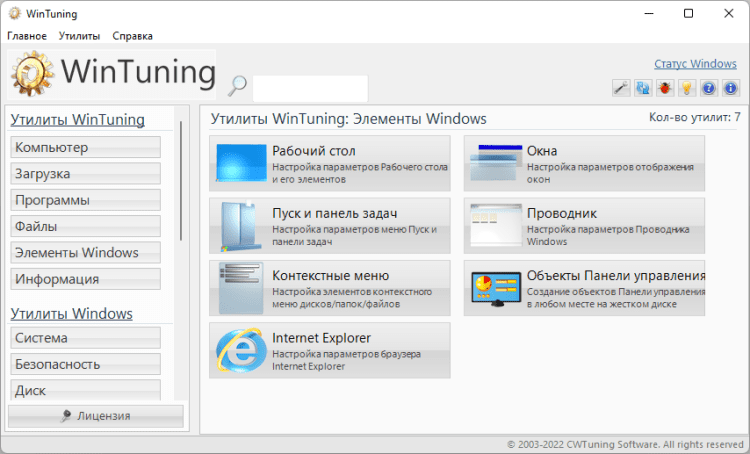
Task: Choose the Диск category
Action: [86, 390]
